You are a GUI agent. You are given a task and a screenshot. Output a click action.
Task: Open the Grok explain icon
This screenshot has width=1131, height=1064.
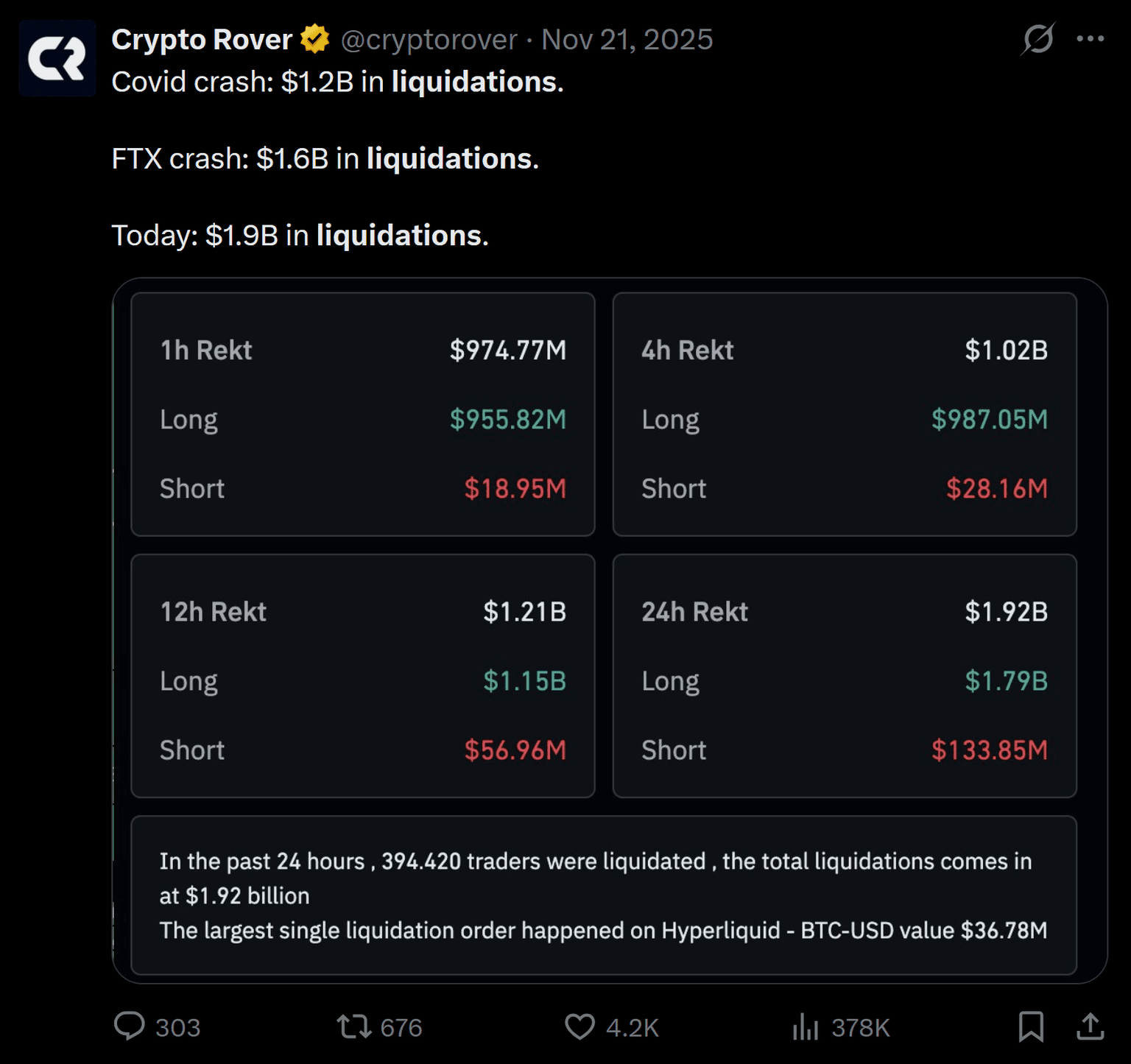tap(1038, 39)
